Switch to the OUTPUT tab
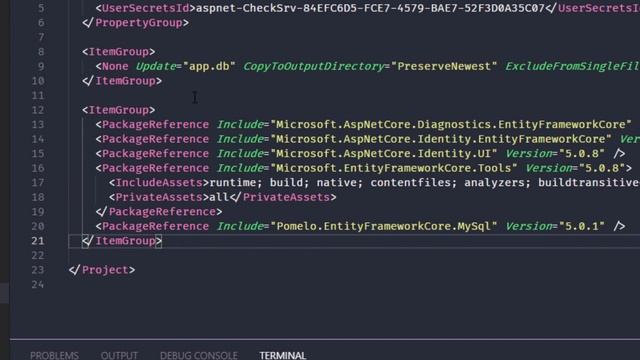This screenshot has width=640, height=360. coord(119,355)
